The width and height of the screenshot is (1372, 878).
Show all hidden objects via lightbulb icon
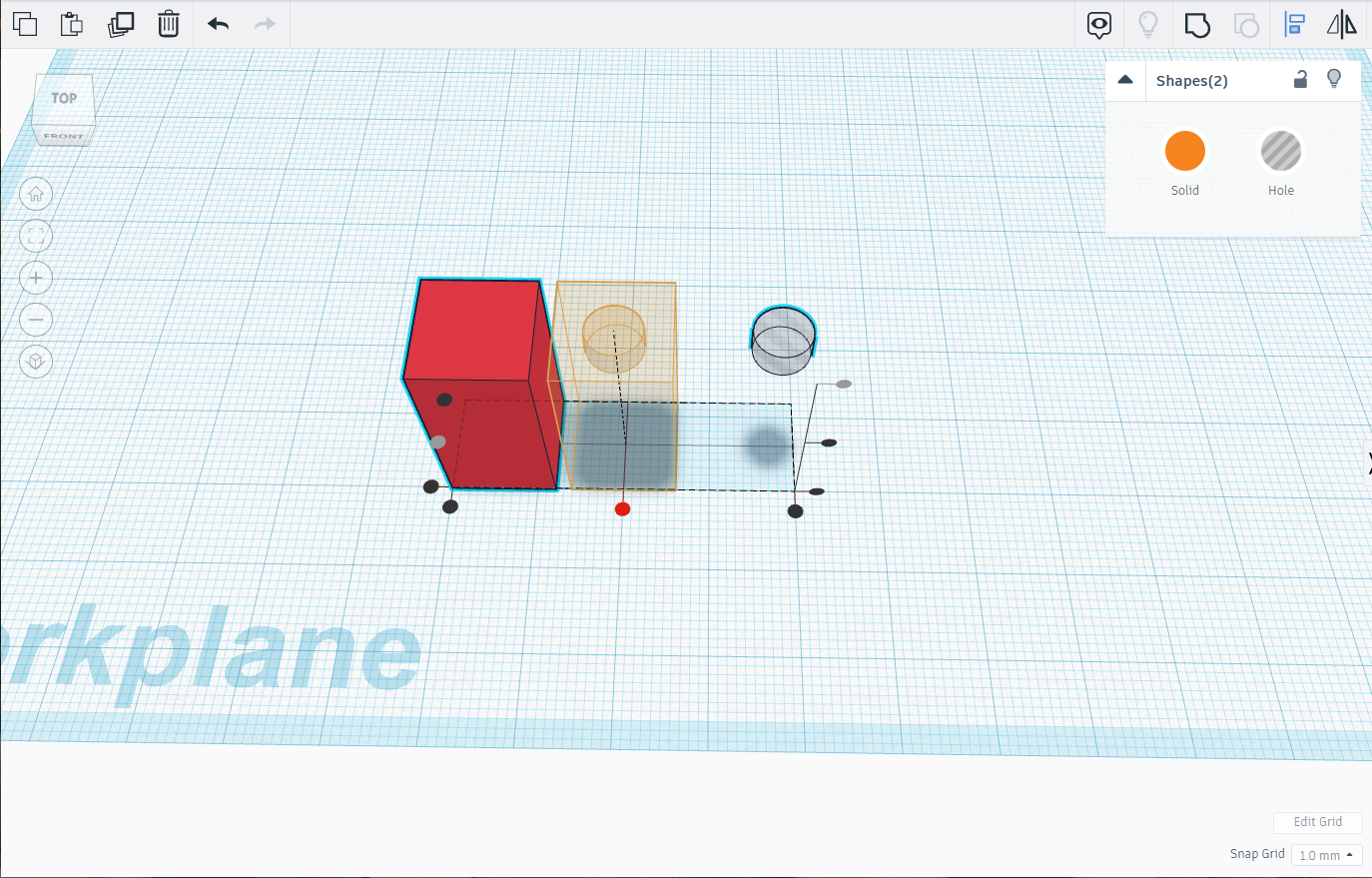coord(1147,24)
